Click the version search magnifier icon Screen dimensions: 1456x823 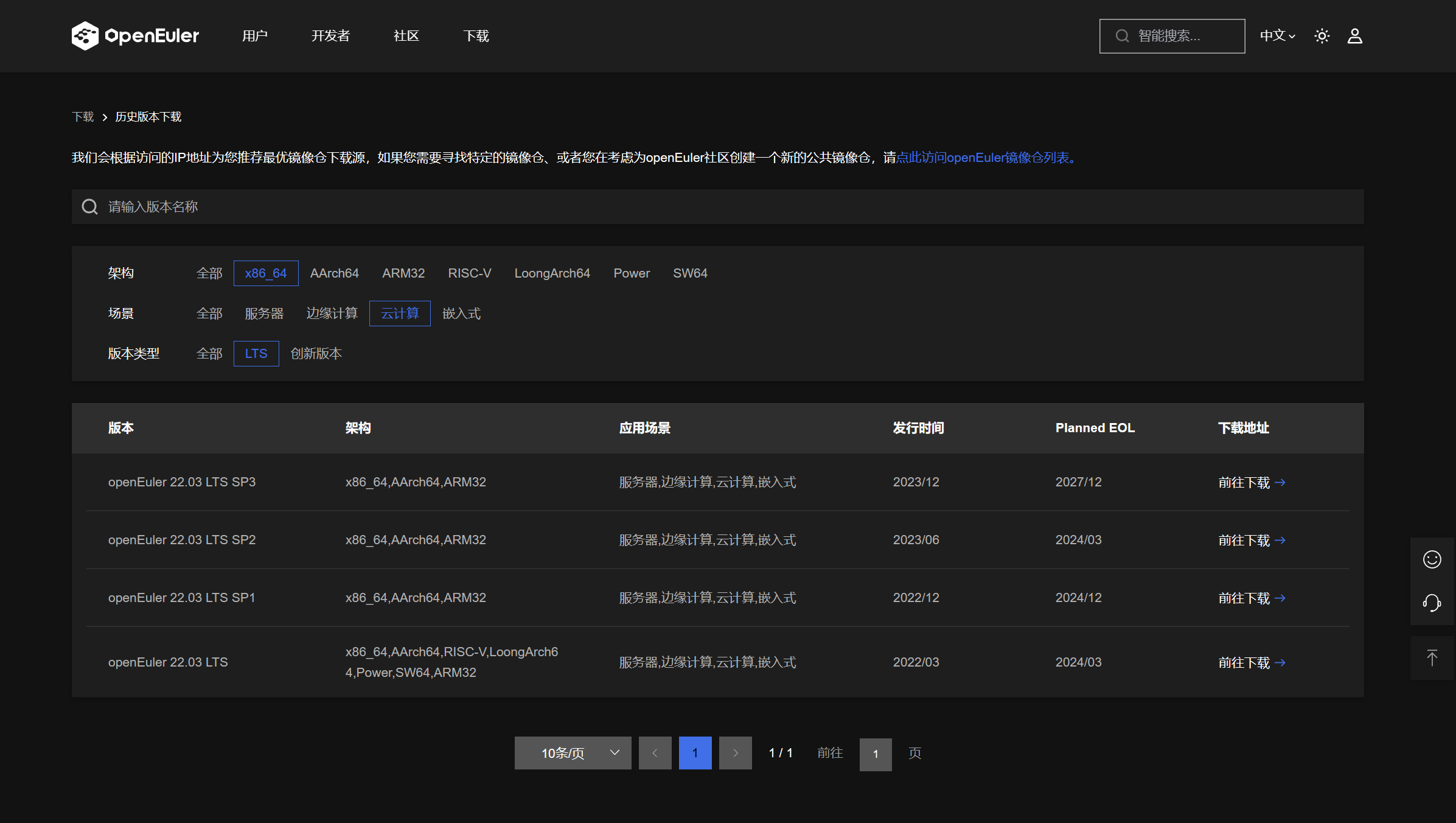point(89,206)
